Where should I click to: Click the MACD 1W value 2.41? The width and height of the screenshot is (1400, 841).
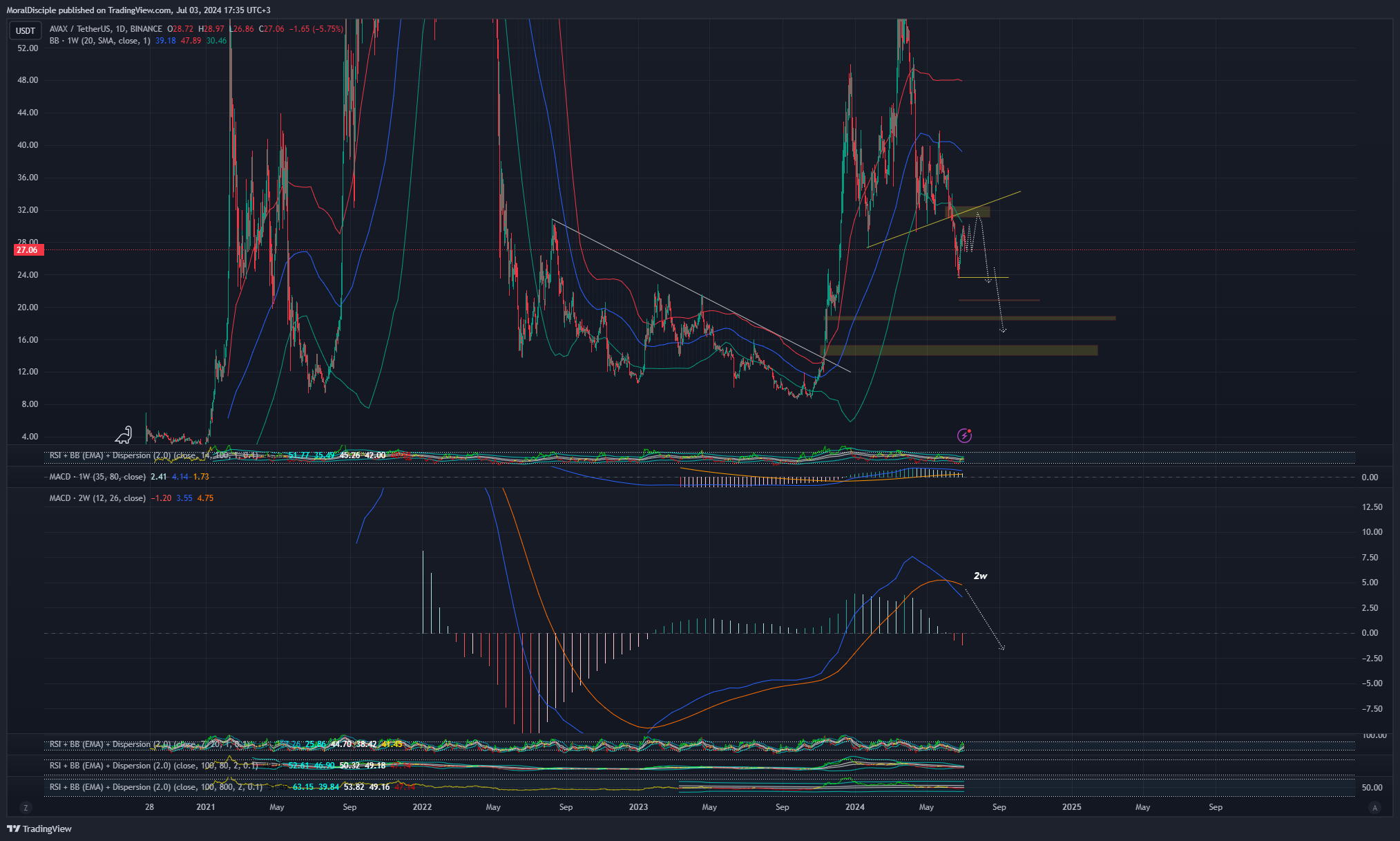point(159,477)
